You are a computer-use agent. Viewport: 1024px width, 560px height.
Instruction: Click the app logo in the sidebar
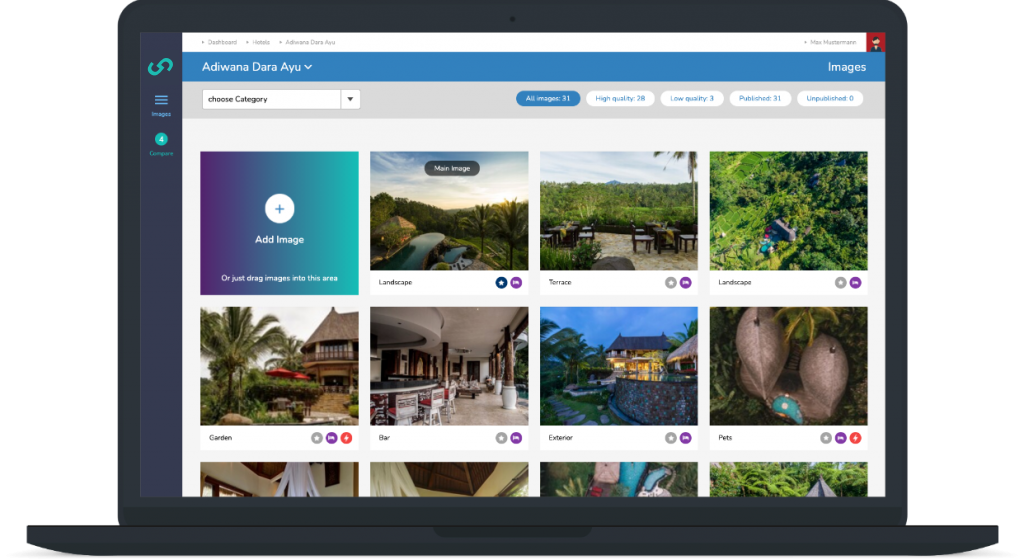tap(160, 67)
